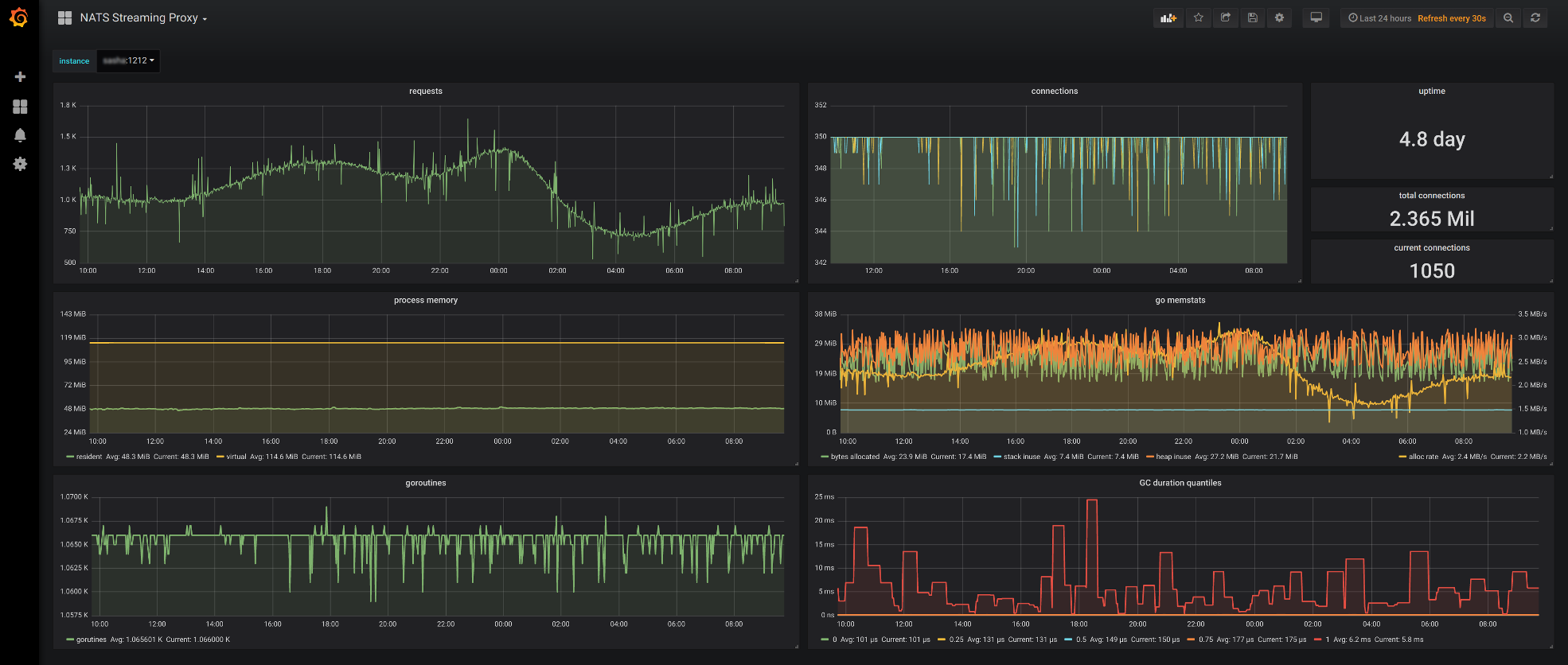1568x665 pixels.
Task: Open the Create plus menu in sidebar
Action: [x=20, y=77]
